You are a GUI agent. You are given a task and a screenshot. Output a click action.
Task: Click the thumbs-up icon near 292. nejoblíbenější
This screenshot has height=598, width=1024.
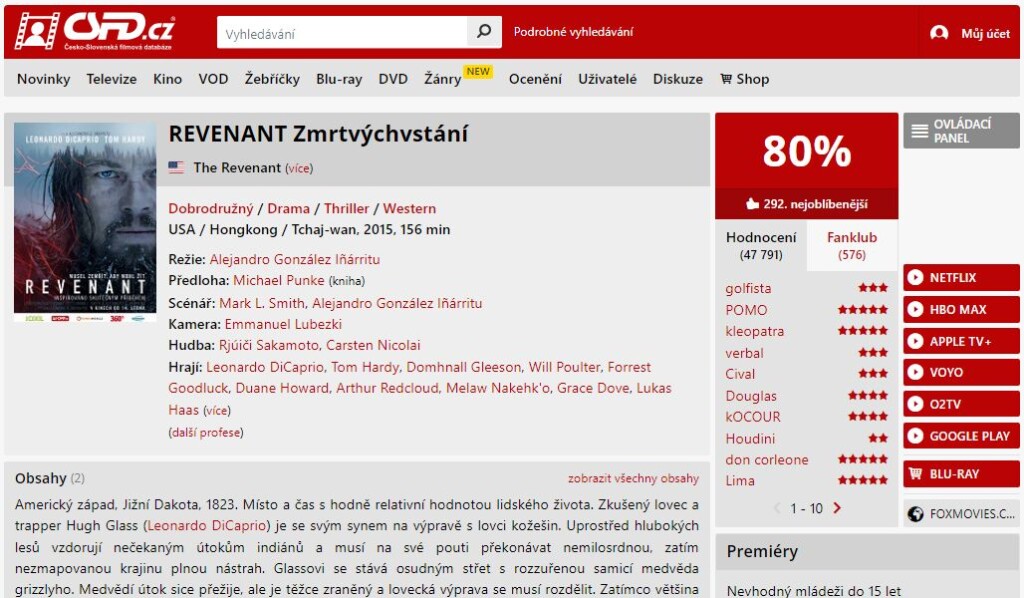(x=752, y=204)
